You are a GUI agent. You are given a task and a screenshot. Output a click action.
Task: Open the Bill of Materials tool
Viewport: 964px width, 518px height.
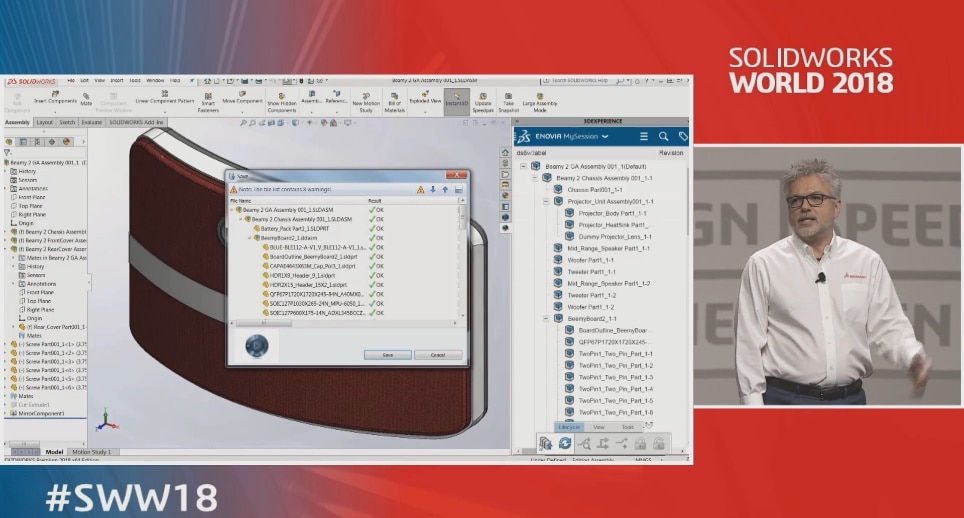click(395, 103)
